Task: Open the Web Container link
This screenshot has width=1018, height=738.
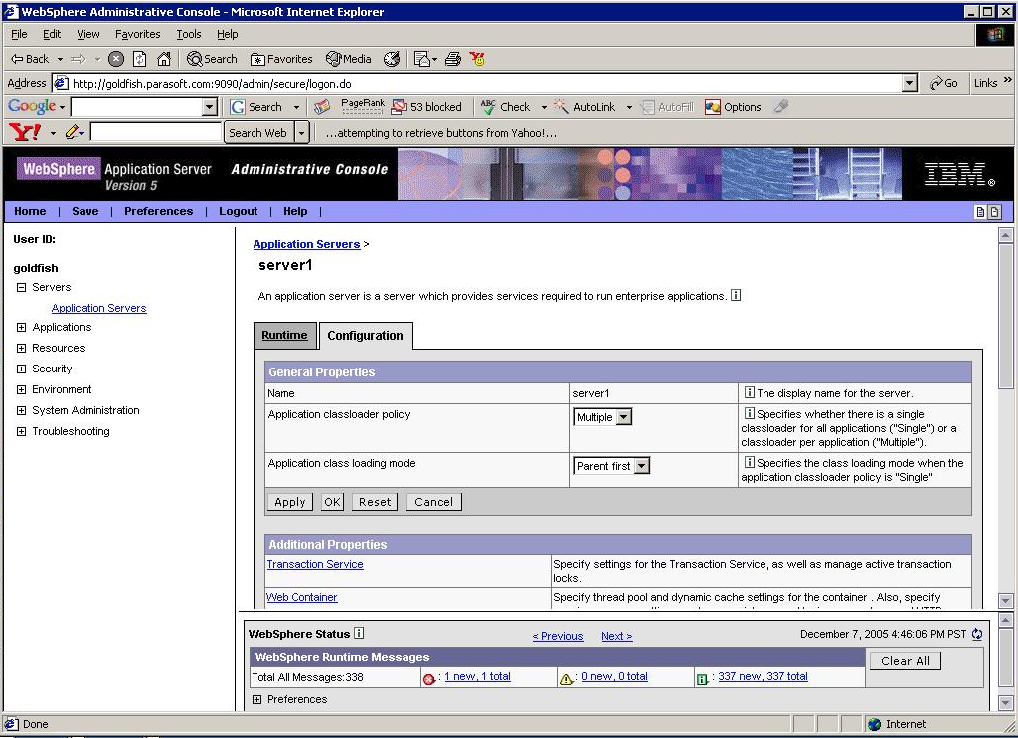Action: click(x=302, y=597)
